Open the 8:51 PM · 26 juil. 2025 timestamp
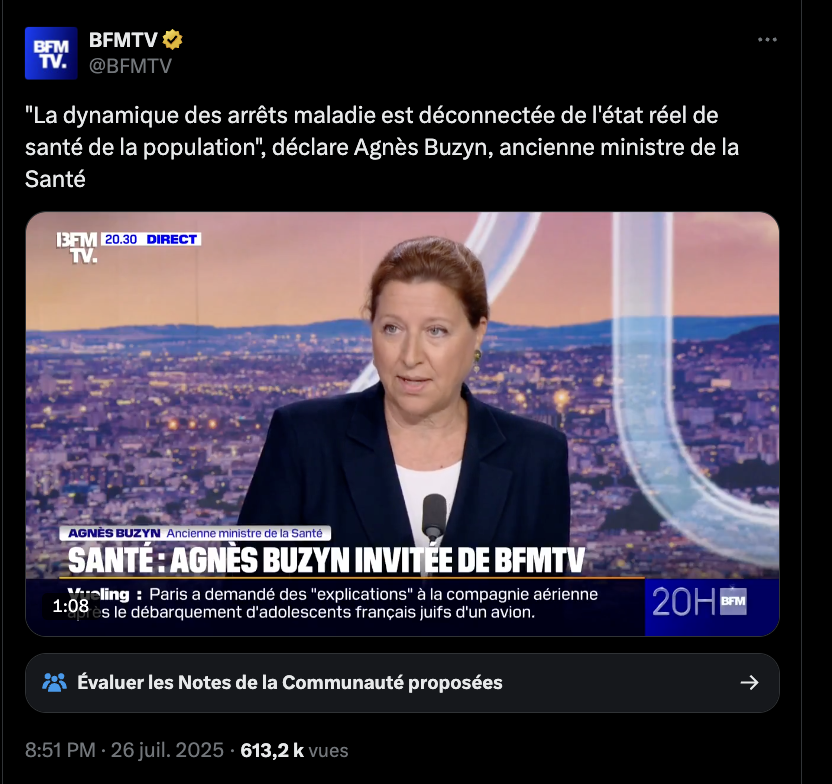Screen dimensions: 832x784 pos(124,750)
